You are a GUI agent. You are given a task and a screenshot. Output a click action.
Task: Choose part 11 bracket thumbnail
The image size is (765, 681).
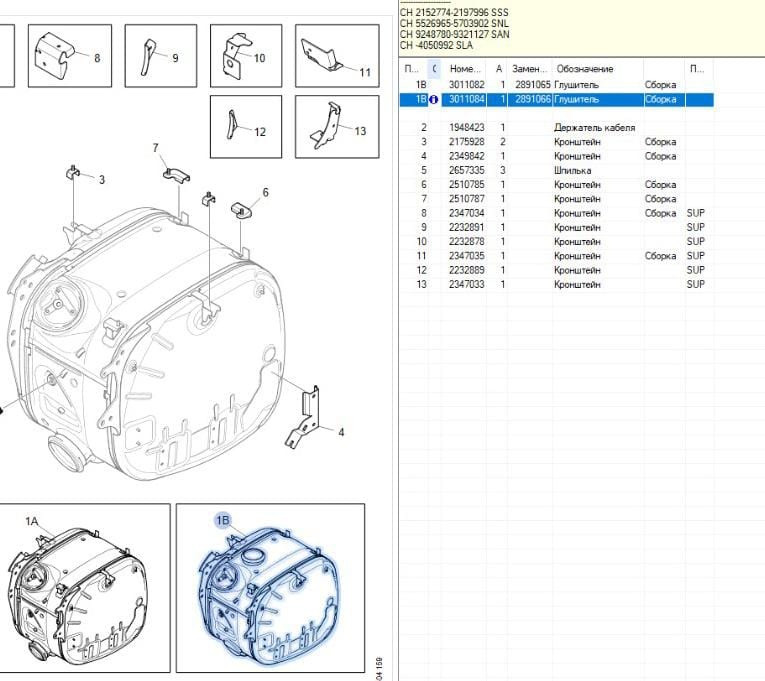pyautogui.click(x=333, y=55)
